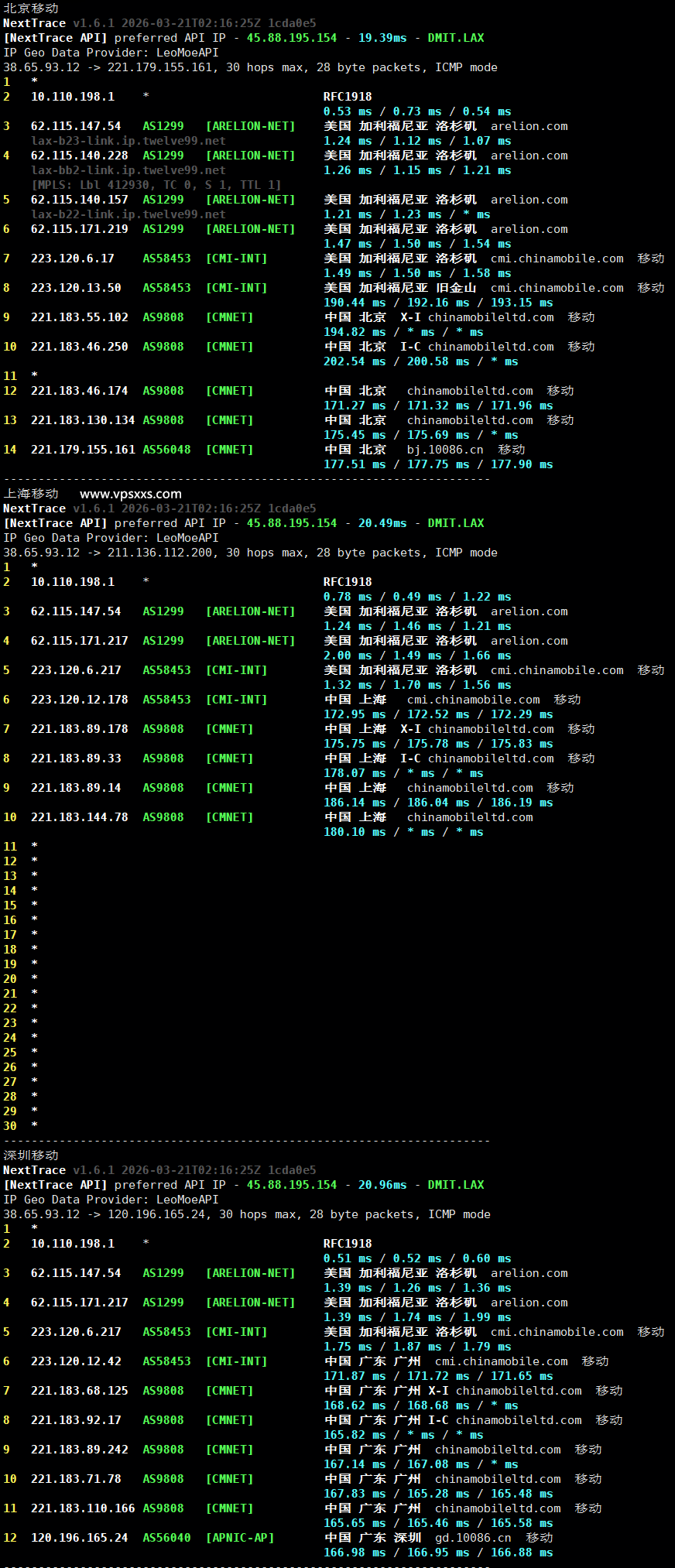Click hop IP address 62.115.140.228
The image size is (675, 1568).
pyautogui.click(x=79, y=156)
